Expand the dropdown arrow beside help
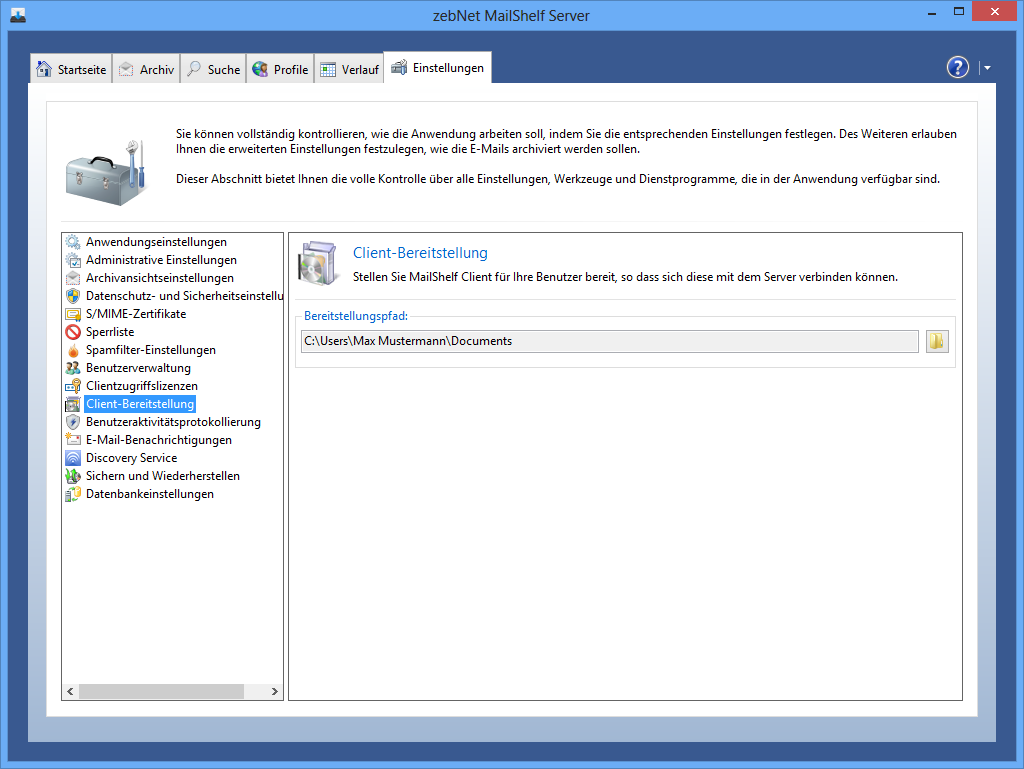The image size is (1024, 769). [987, 68]
